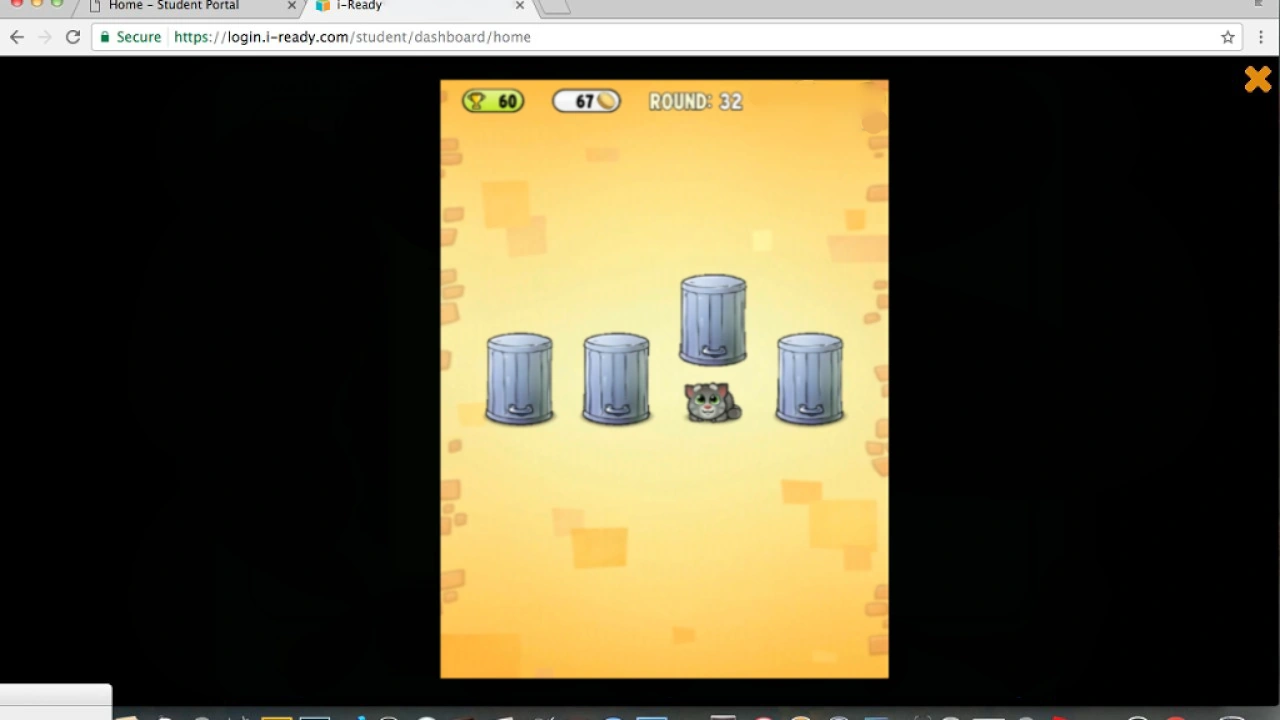Click the trophy score badge
The image size is (1280, 720).
click(491, 101)
